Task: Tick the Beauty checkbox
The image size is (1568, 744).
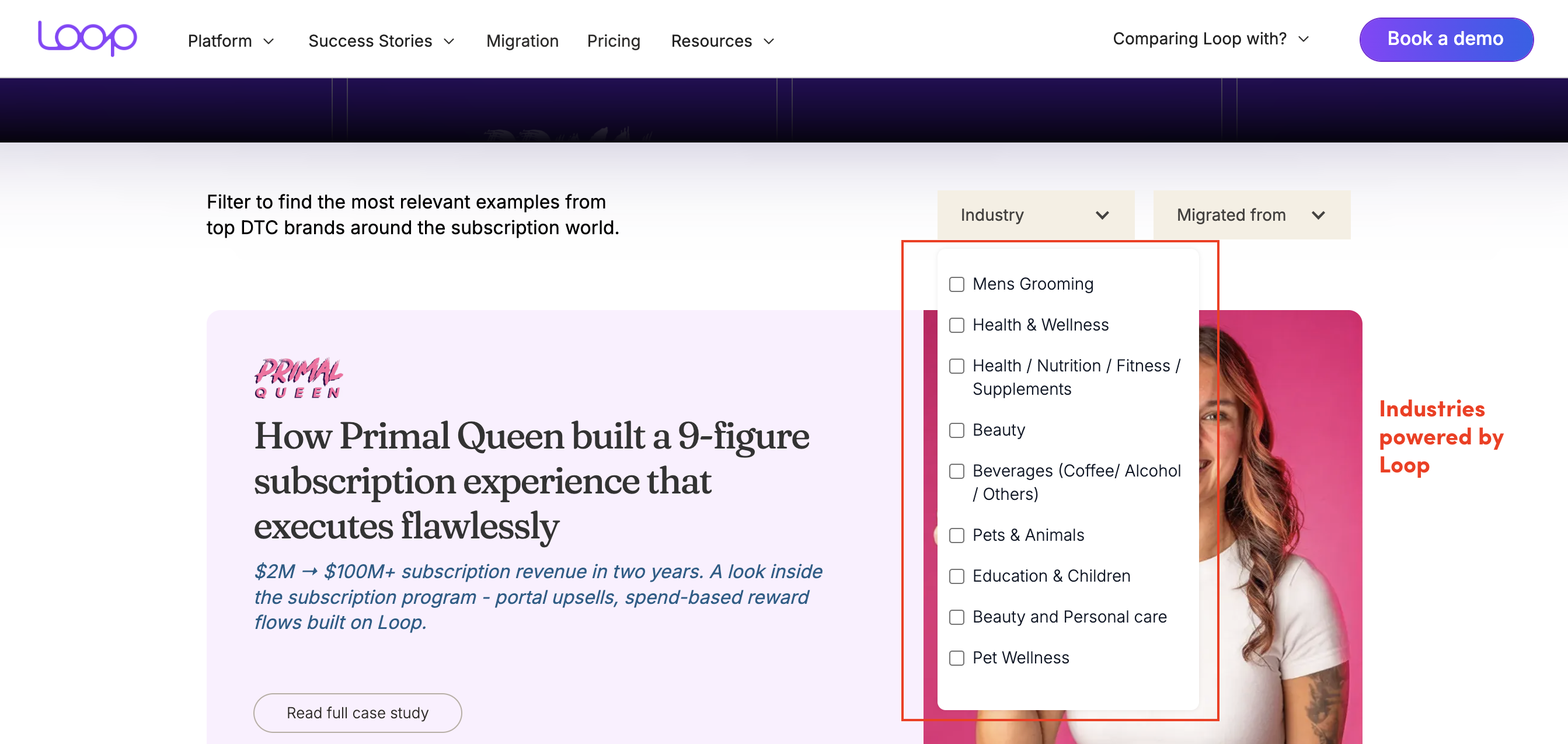Action: click(956, 430)
